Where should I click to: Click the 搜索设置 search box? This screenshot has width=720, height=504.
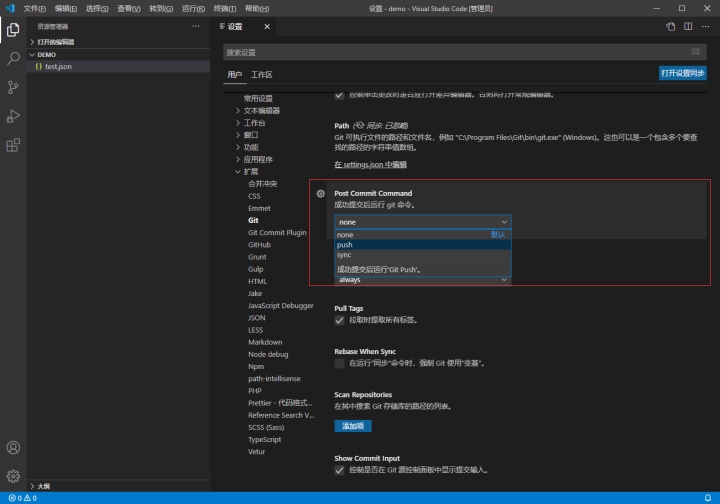[x=465, y=52]
